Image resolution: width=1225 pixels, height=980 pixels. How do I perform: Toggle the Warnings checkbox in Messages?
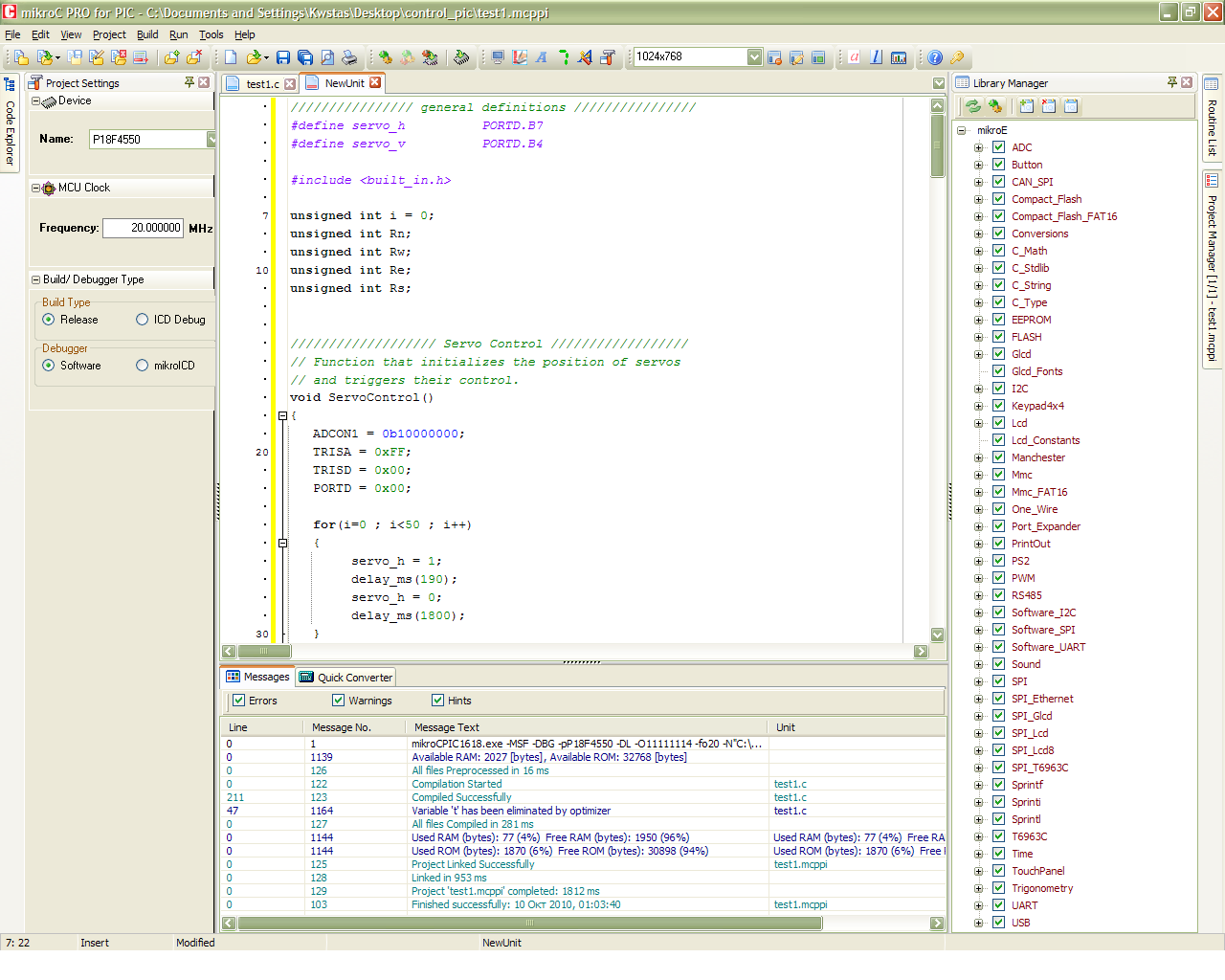point(338,701)
